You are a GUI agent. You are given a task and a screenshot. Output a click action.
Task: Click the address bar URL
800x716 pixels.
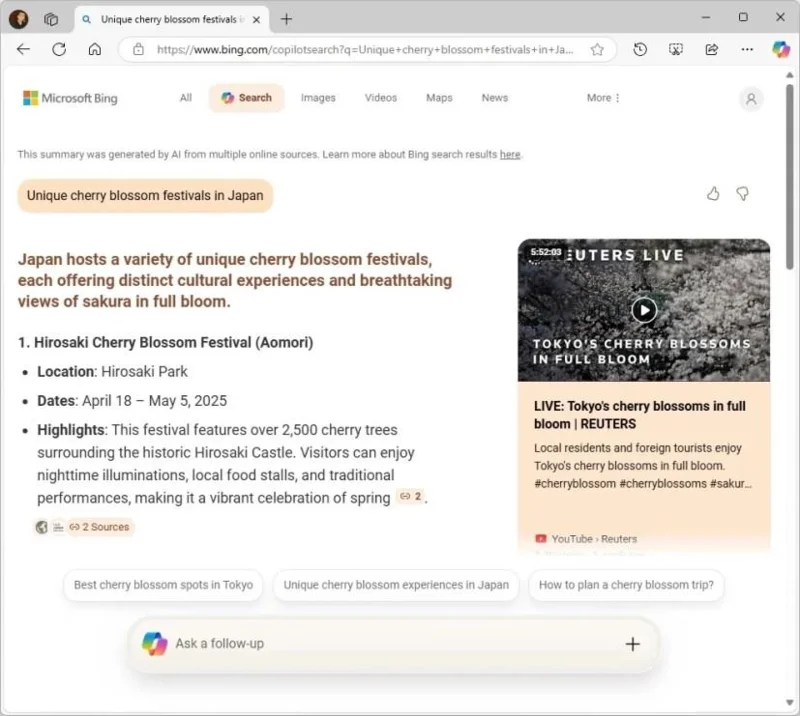pos(365,50)
